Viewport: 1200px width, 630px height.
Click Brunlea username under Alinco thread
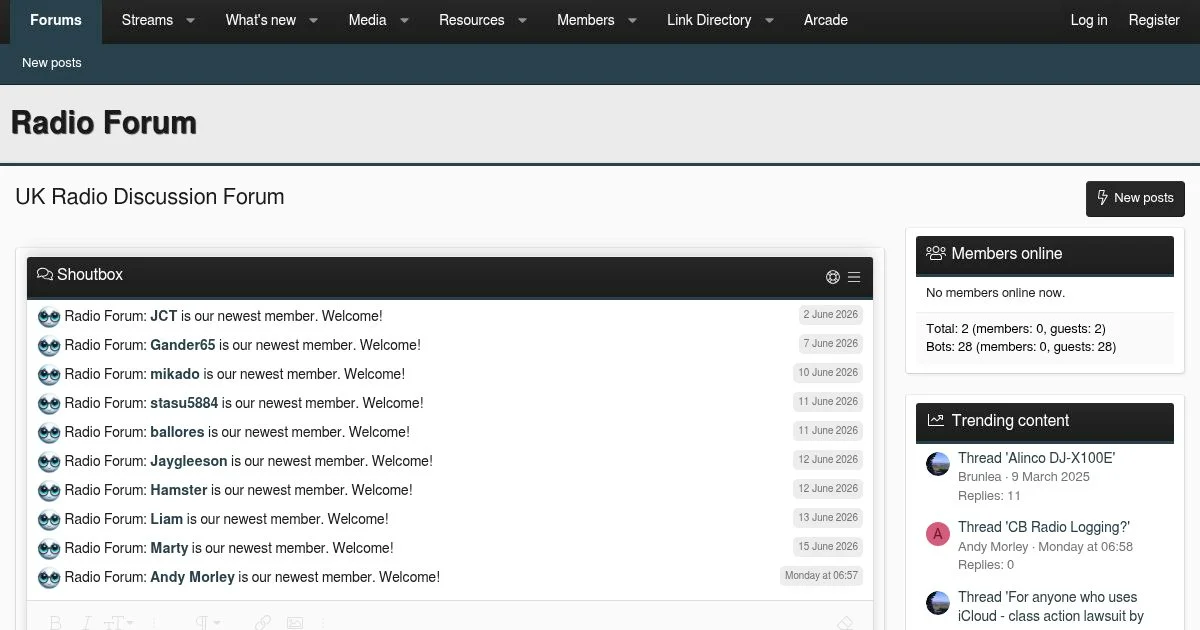[980, 477]
